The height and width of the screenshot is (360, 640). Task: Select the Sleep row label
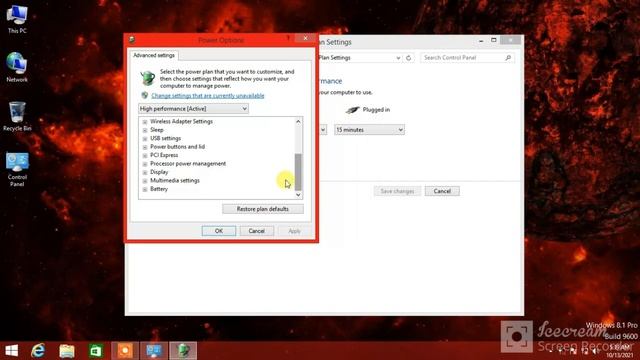tap(157, 130)
